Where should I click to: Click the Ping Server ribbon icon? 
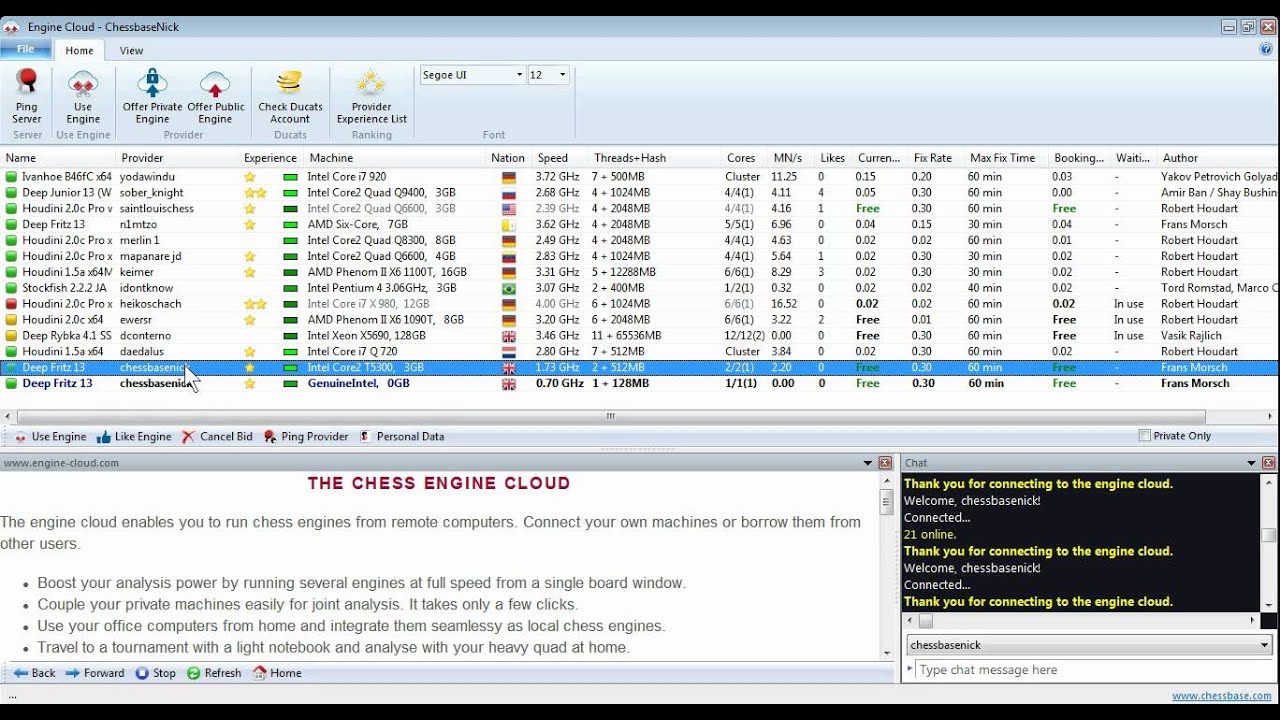(27, 96)
